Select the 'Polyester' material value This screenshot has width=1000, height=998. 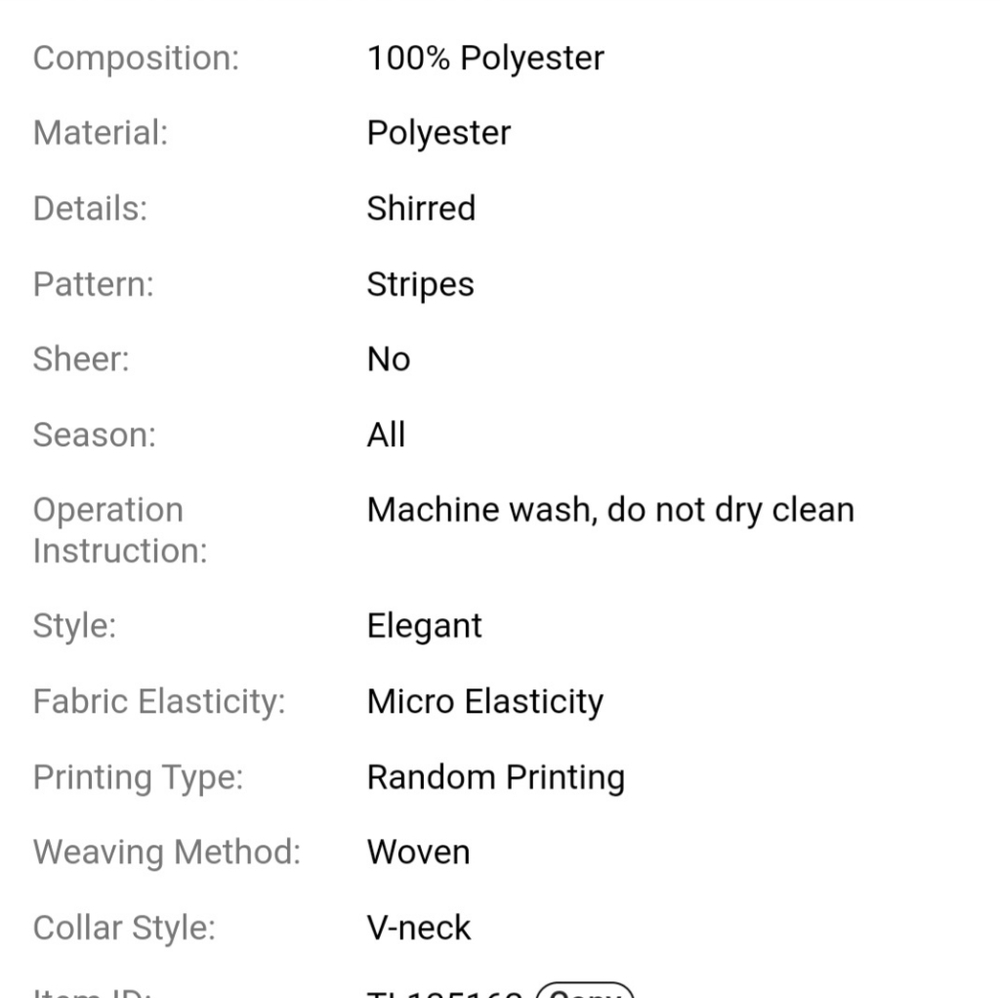[438, 133]
